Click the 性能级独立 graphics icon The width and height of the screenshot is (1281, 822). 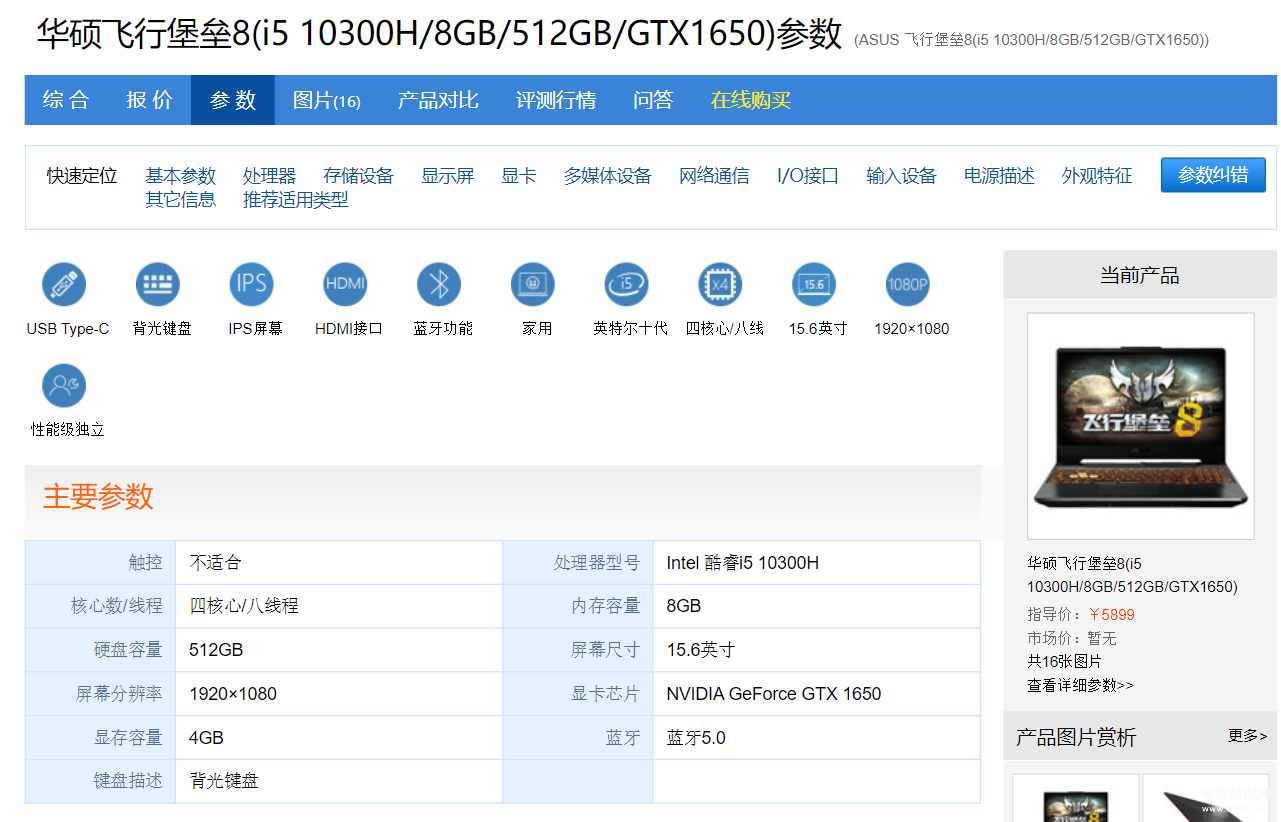click(64, 386)
